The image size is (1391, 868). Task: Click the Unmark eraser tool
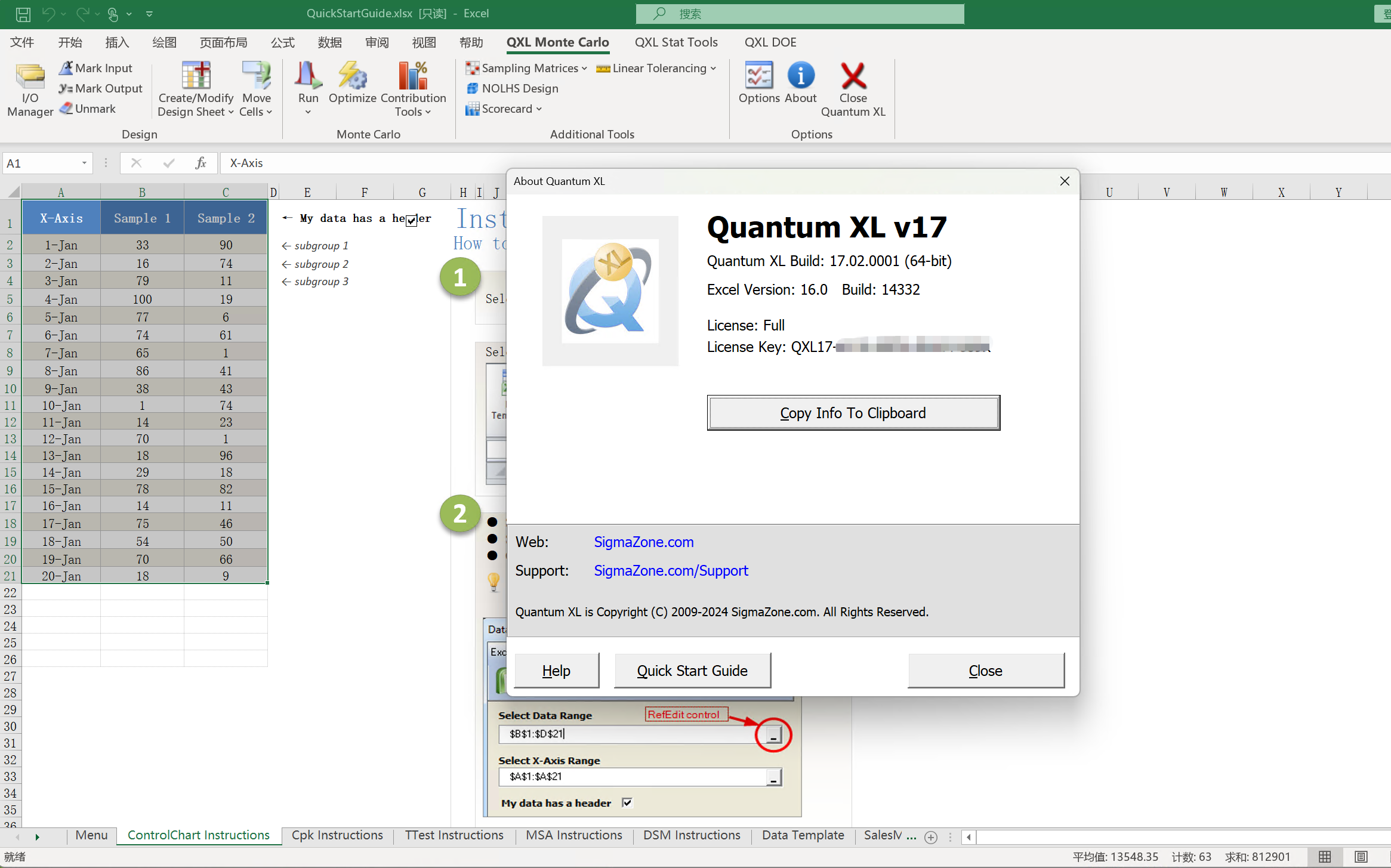tap(87, 109)
